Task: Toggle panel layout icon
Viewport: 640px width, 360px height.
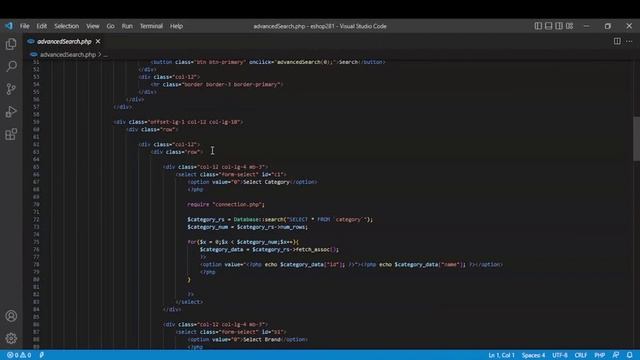Action: (x=549, y=26)
